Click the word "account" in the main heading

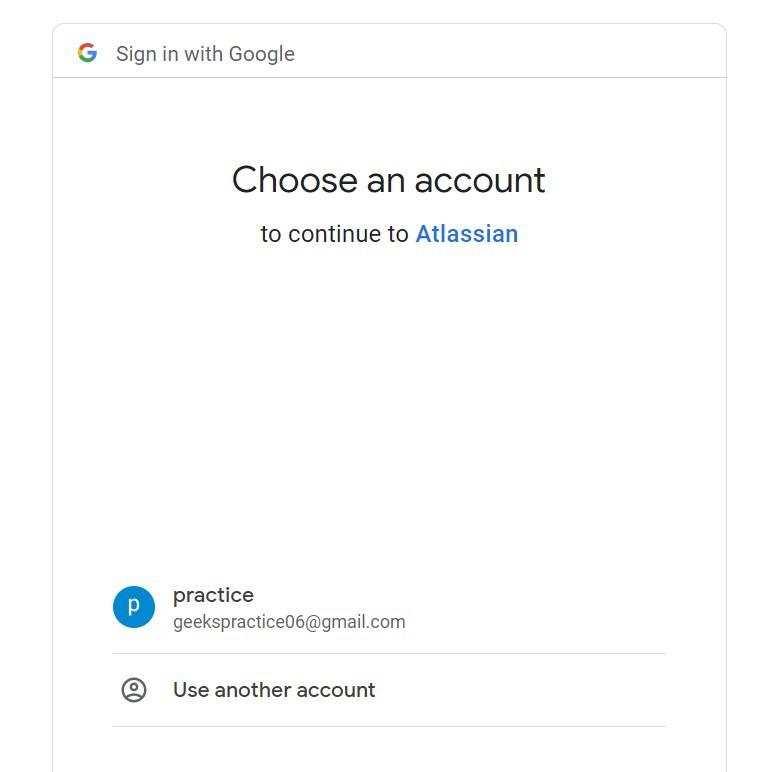(480, 180)
